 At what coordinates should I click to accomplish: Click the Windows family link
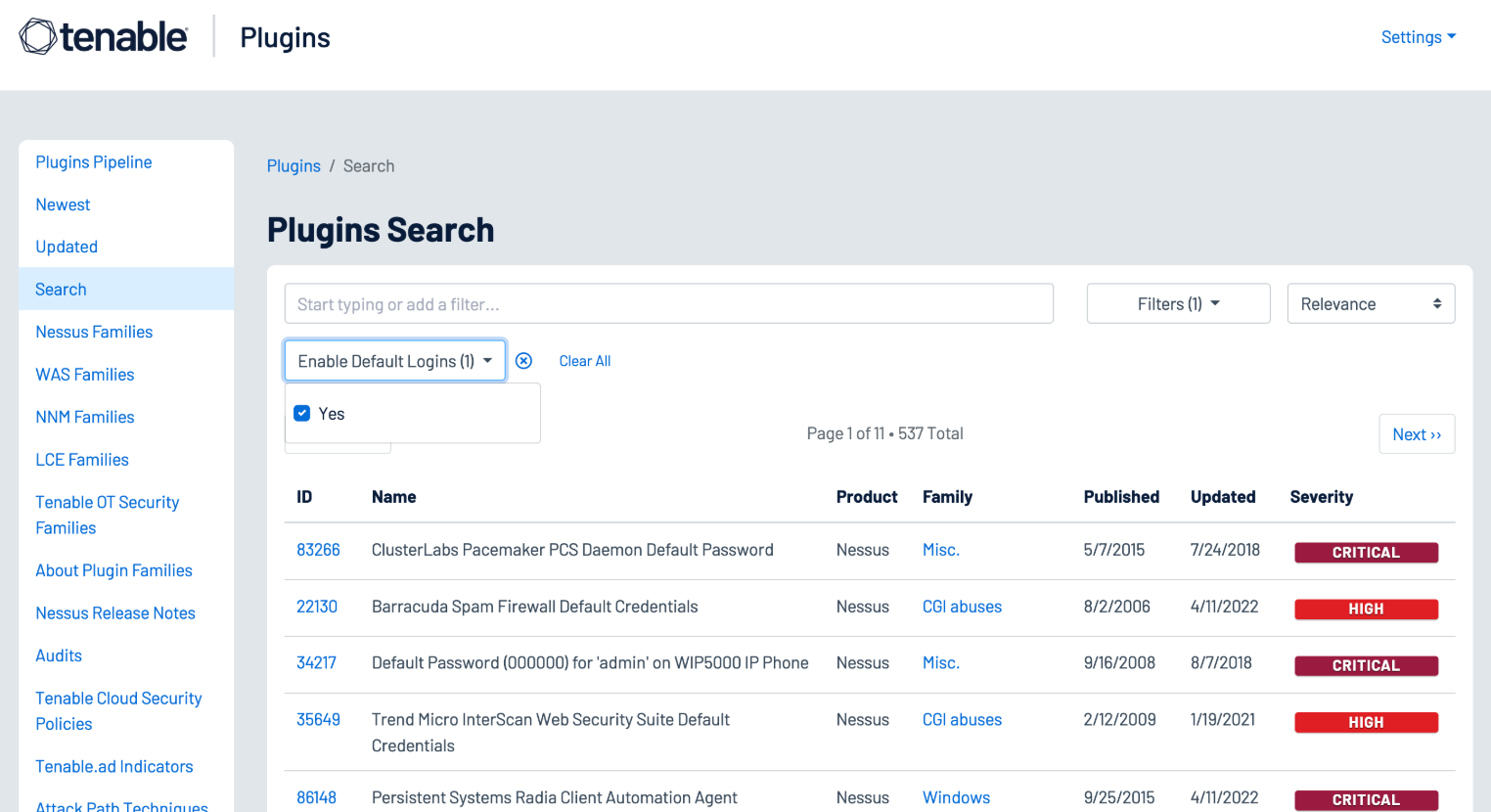956,797
